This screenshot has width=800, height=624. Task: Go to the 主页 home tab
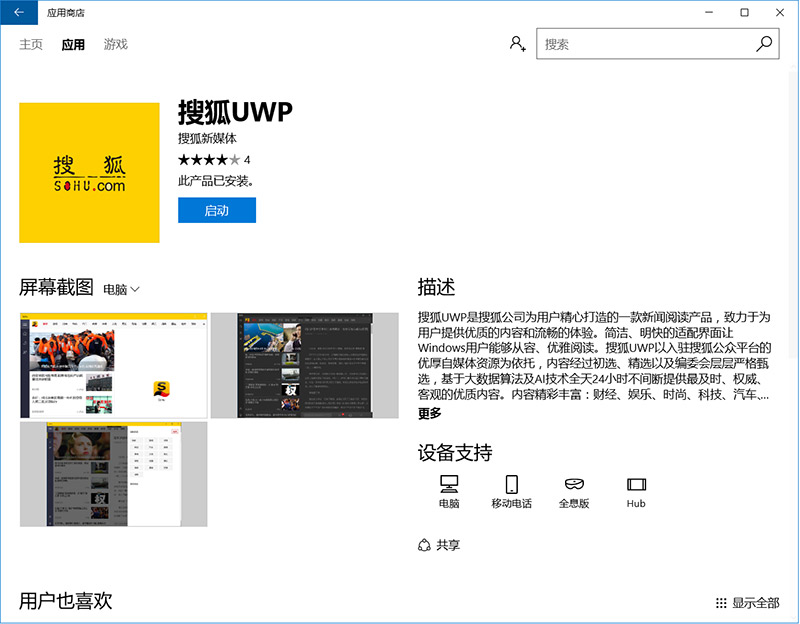pyautogui.click(x=31, y=44)
